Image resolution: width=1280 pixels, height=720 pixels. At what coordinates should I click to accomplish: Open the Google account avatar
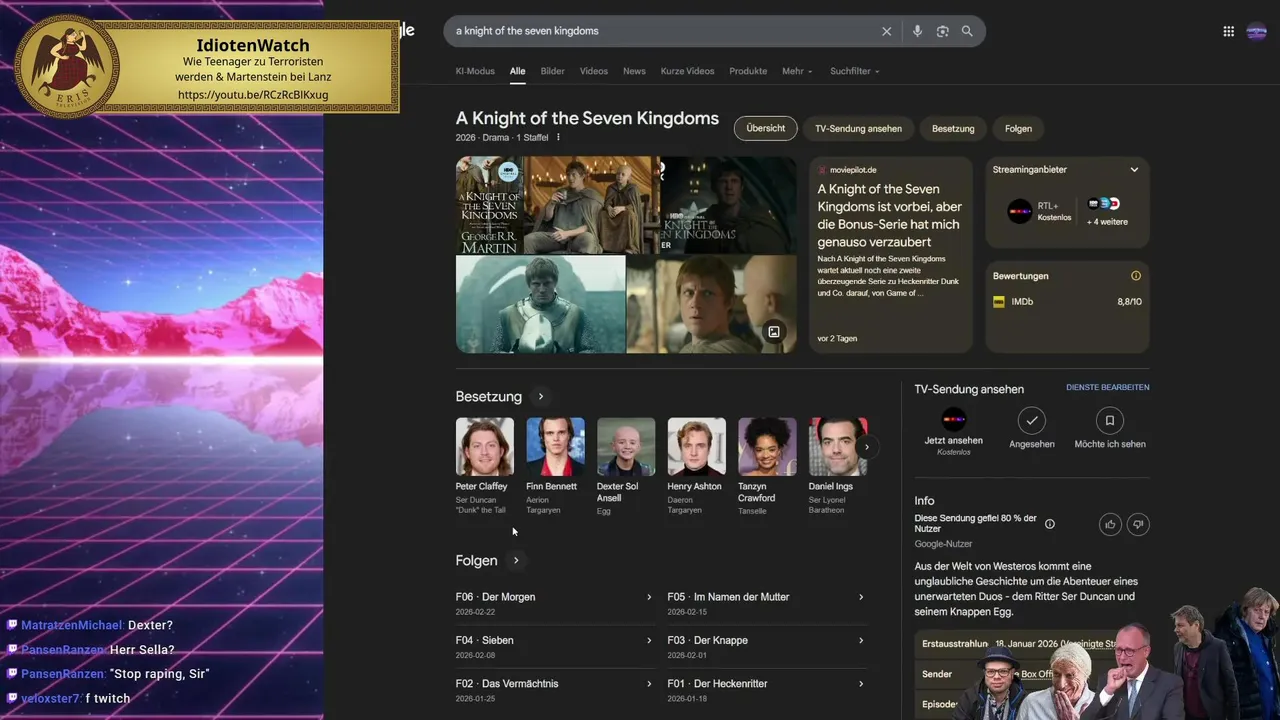[1257, 31]
